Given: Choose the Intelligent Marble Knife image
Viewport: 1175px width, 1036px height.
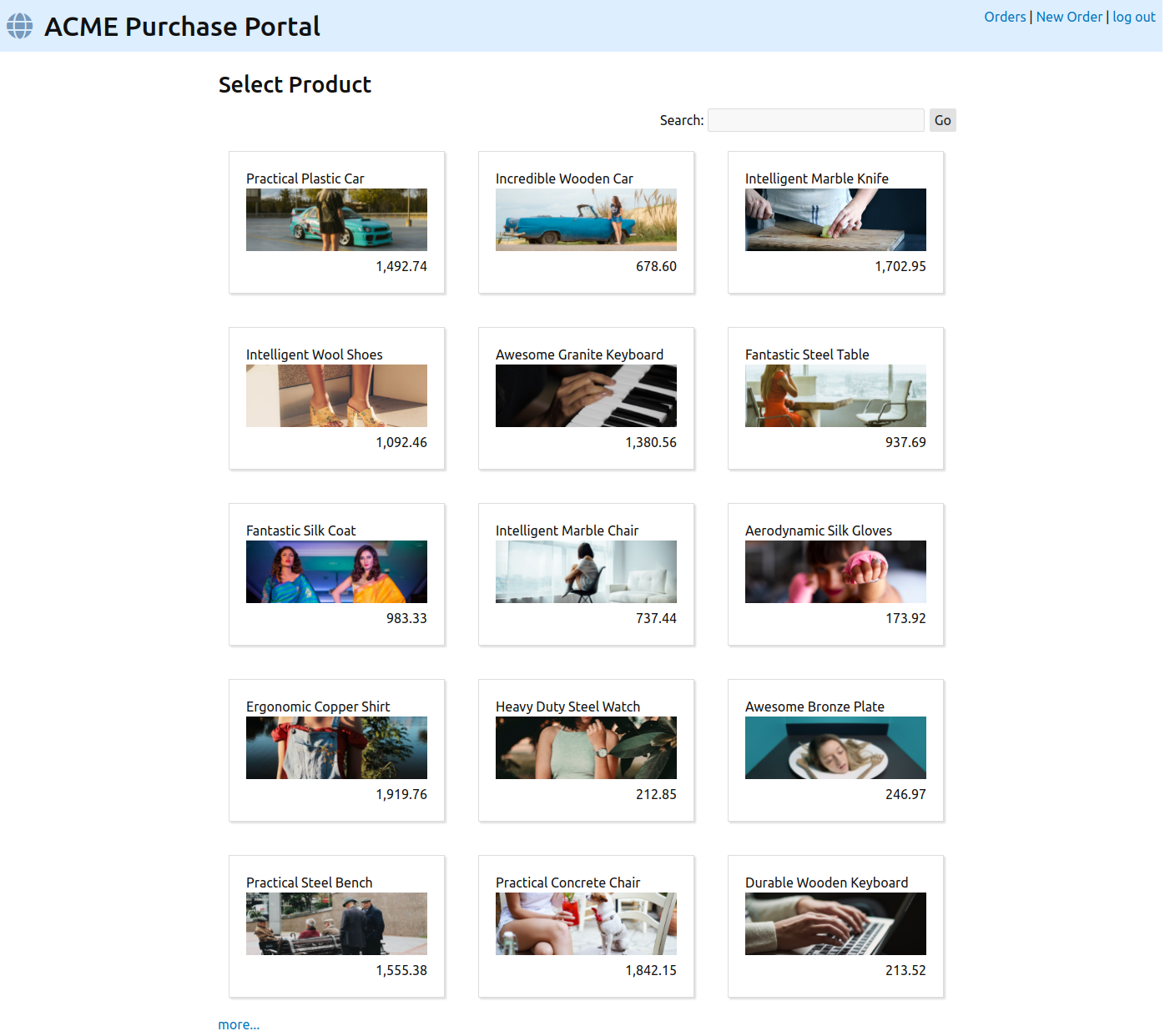Looking at the screenshot, I should click(835, 219).
